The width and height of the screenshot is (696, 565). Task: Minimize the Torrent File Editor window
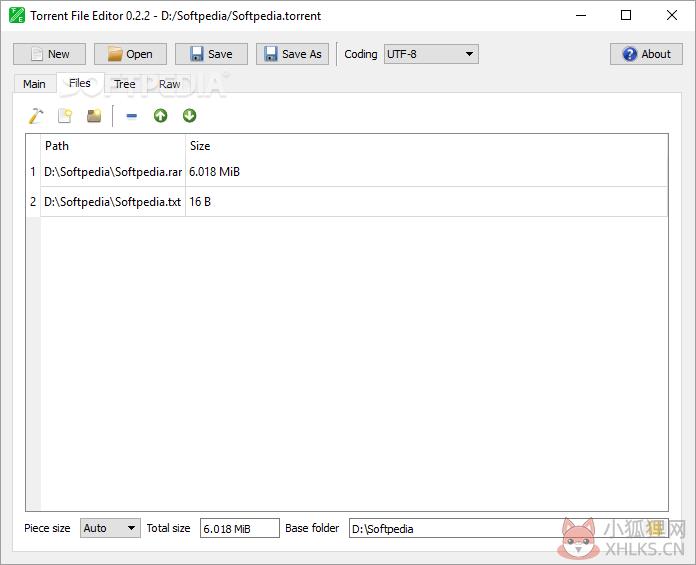(581, 16)
